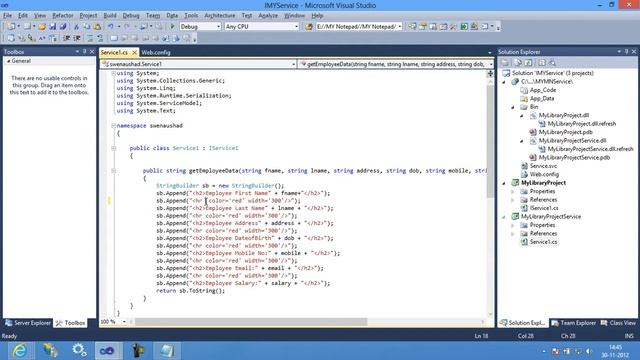Select Service.svc in Solution Explorer
The width and height of the screenshot is (640, 360).
tap(543, 166)
